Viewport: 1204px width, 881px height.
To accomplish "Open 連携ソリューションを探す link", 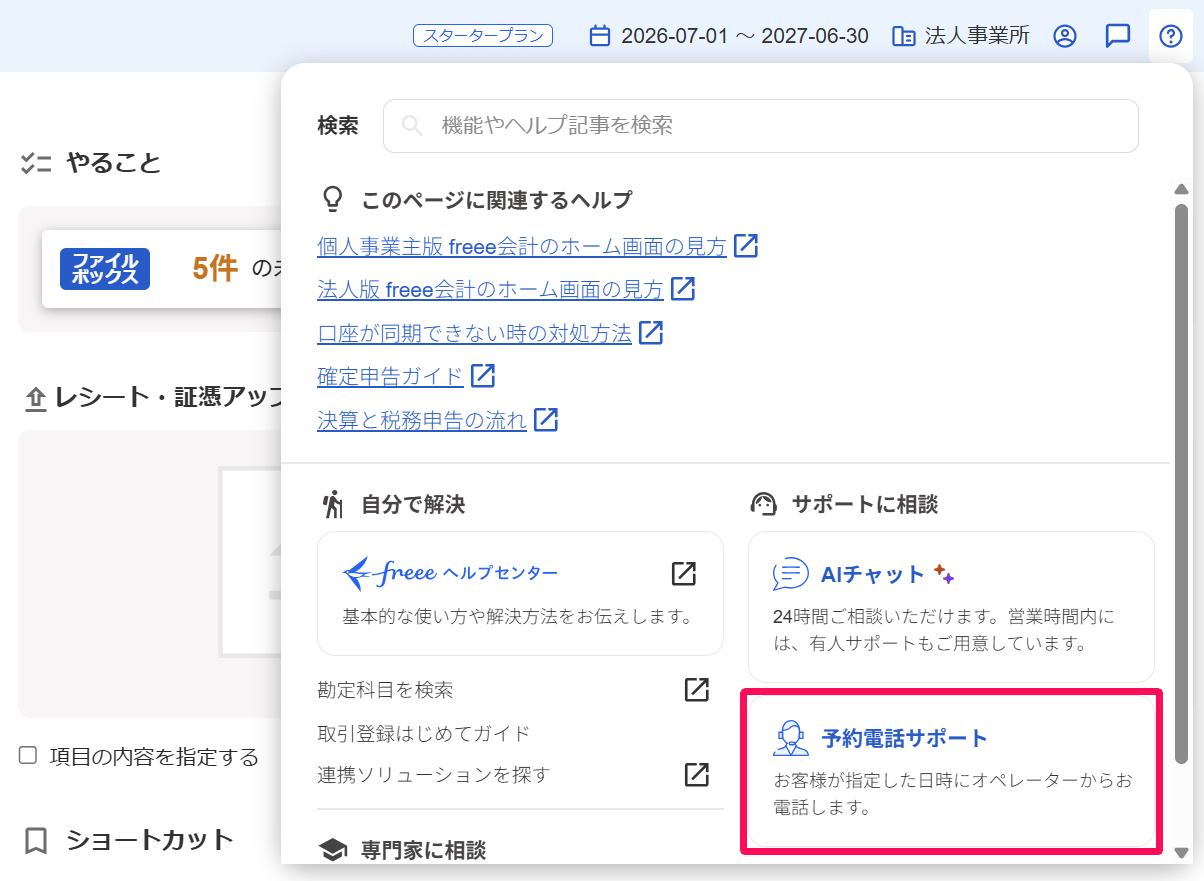I will tap(434, 775).
